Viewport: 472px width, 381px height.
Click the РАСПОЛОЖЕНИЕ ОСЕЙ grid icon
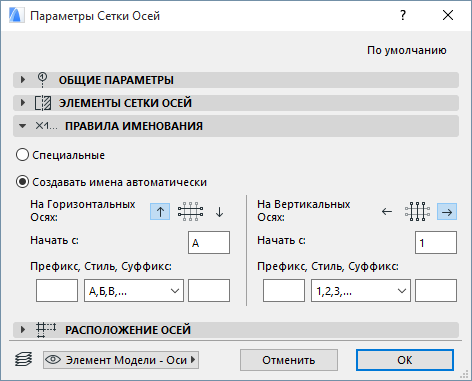click(46, 330)
